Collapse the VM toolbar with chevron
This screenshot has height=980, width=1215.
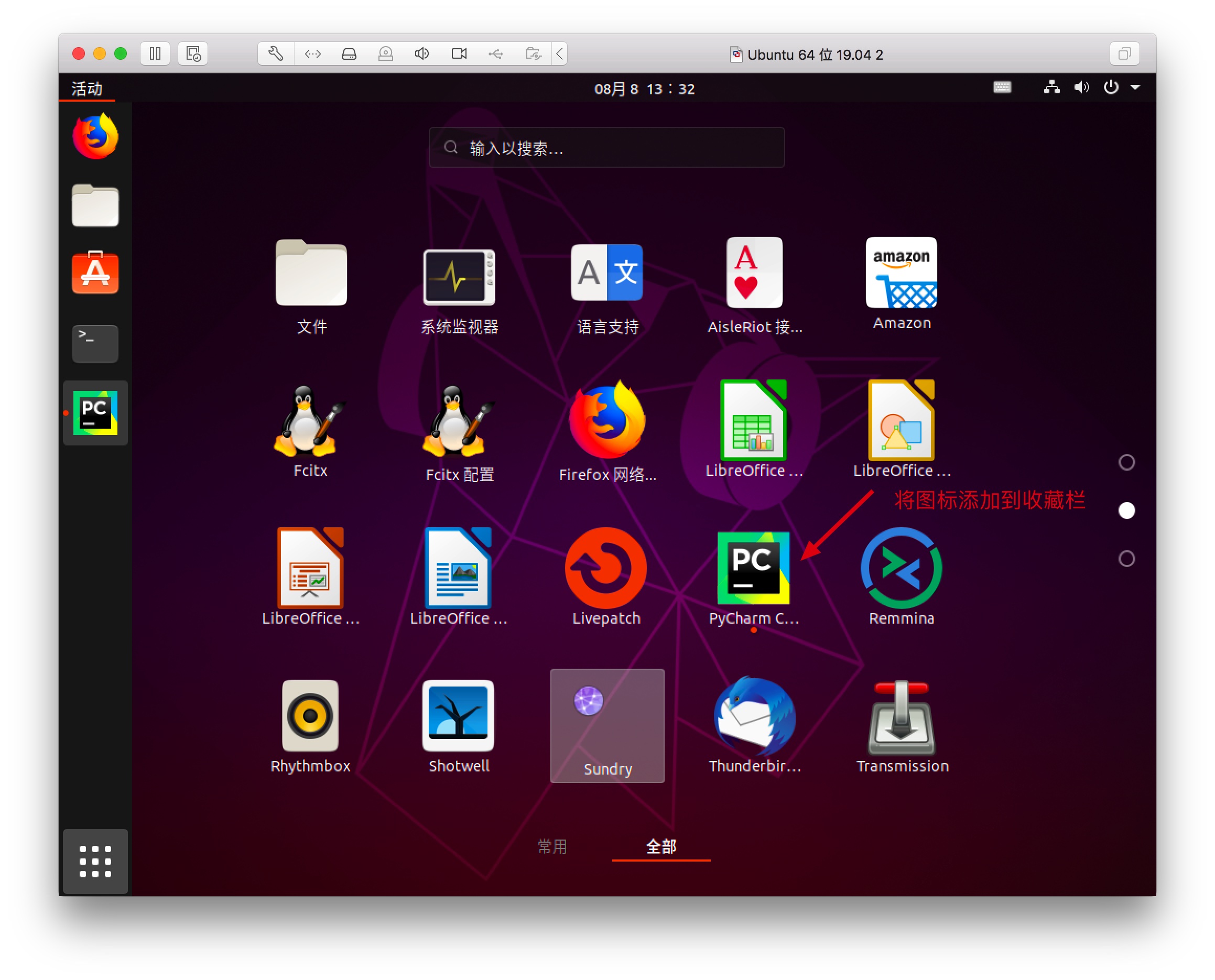[x=559, y=53]
